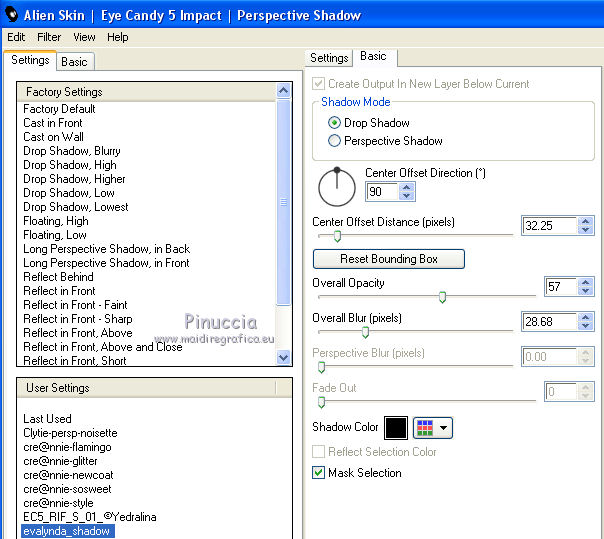This screenshot has width=604, height=539.
Task: Select Reflect in Front - Sharp preset
Action: tap(77, 319)
